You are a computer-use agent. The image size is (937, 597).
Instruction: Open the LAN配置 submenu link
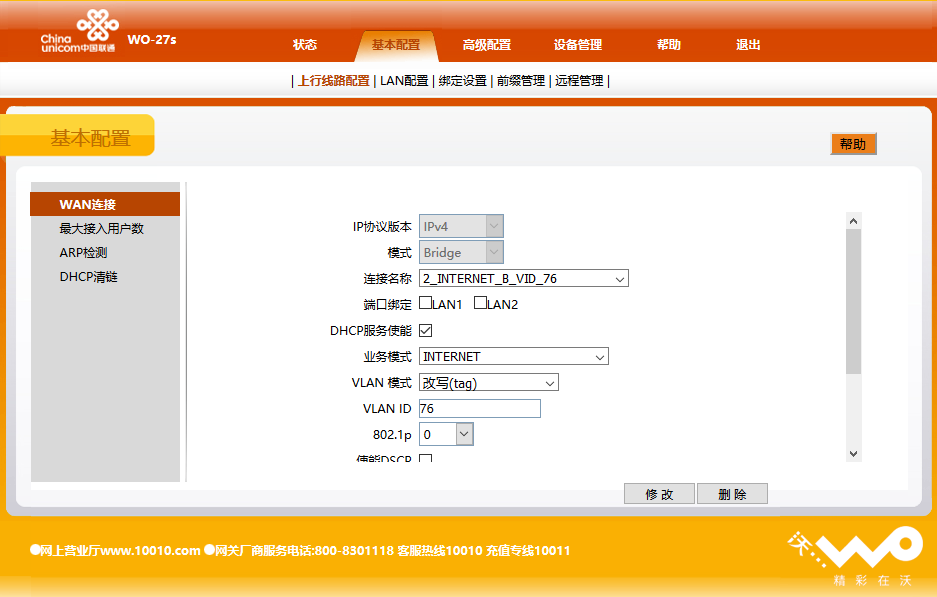[x=404, y=81]
